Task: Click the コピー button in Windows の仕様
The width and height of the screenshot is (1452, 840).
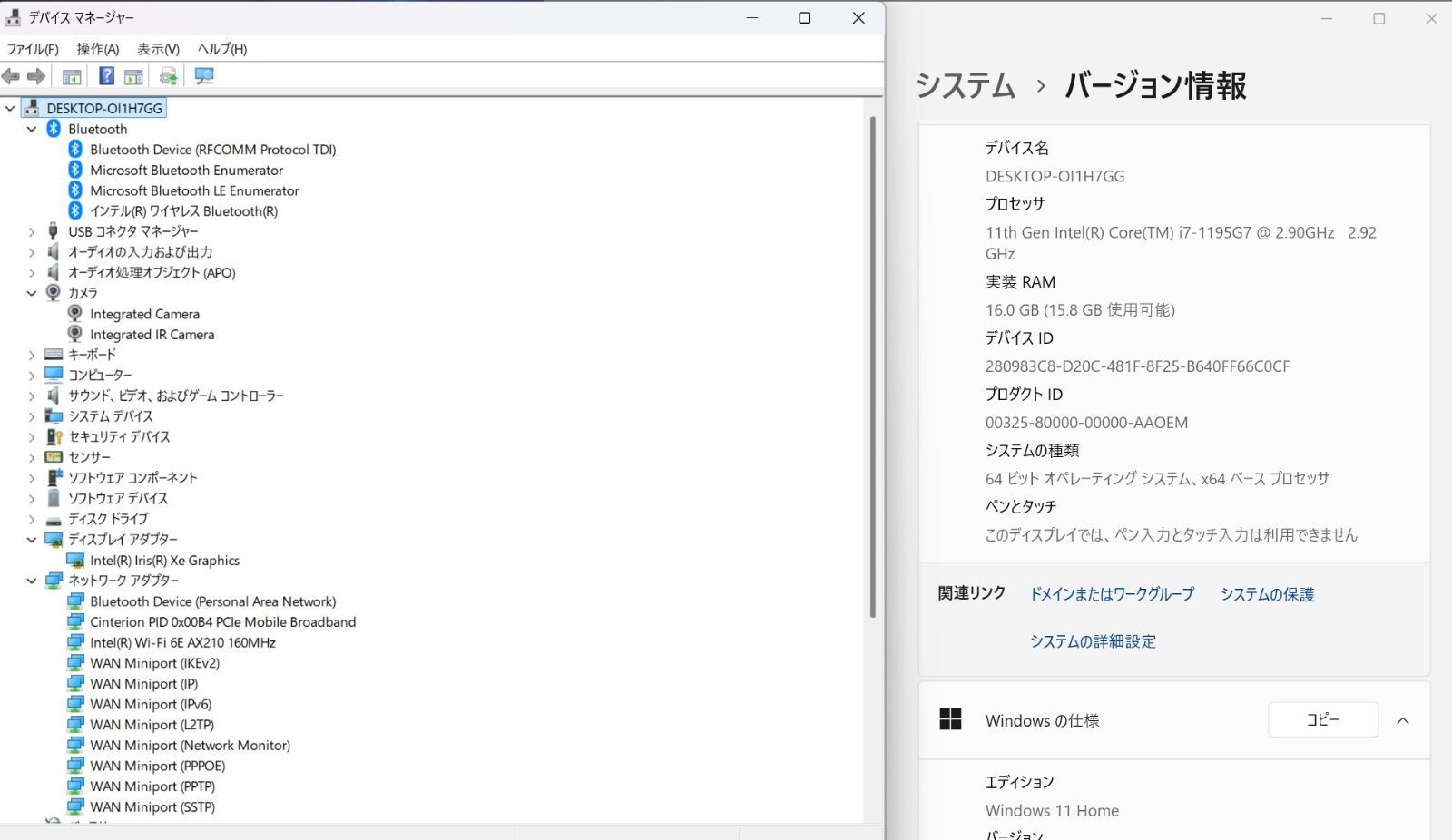Action: 1323,719
